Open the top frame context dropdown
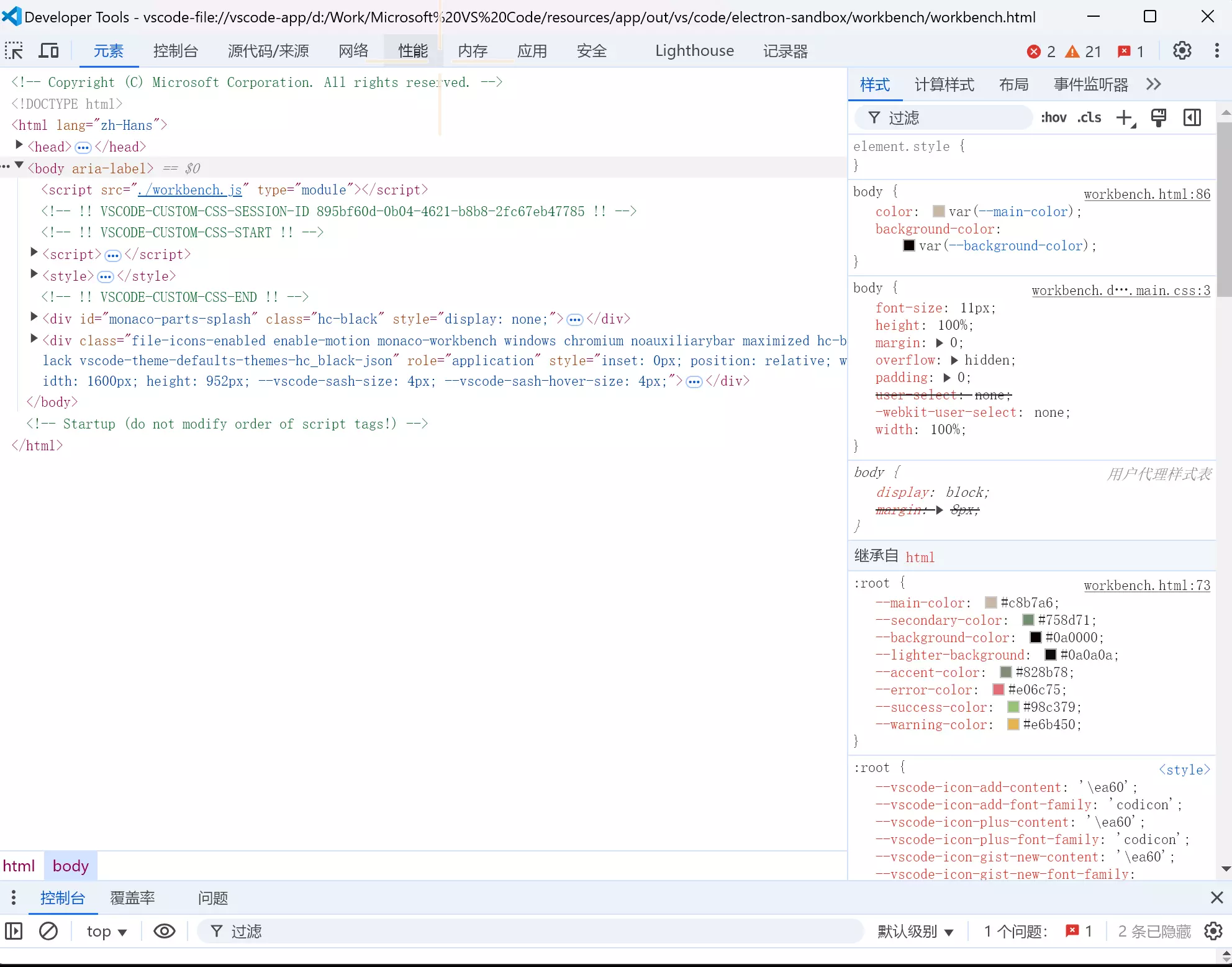Image resolution: width=1232 pixels, height=967 pixels. 106,931
